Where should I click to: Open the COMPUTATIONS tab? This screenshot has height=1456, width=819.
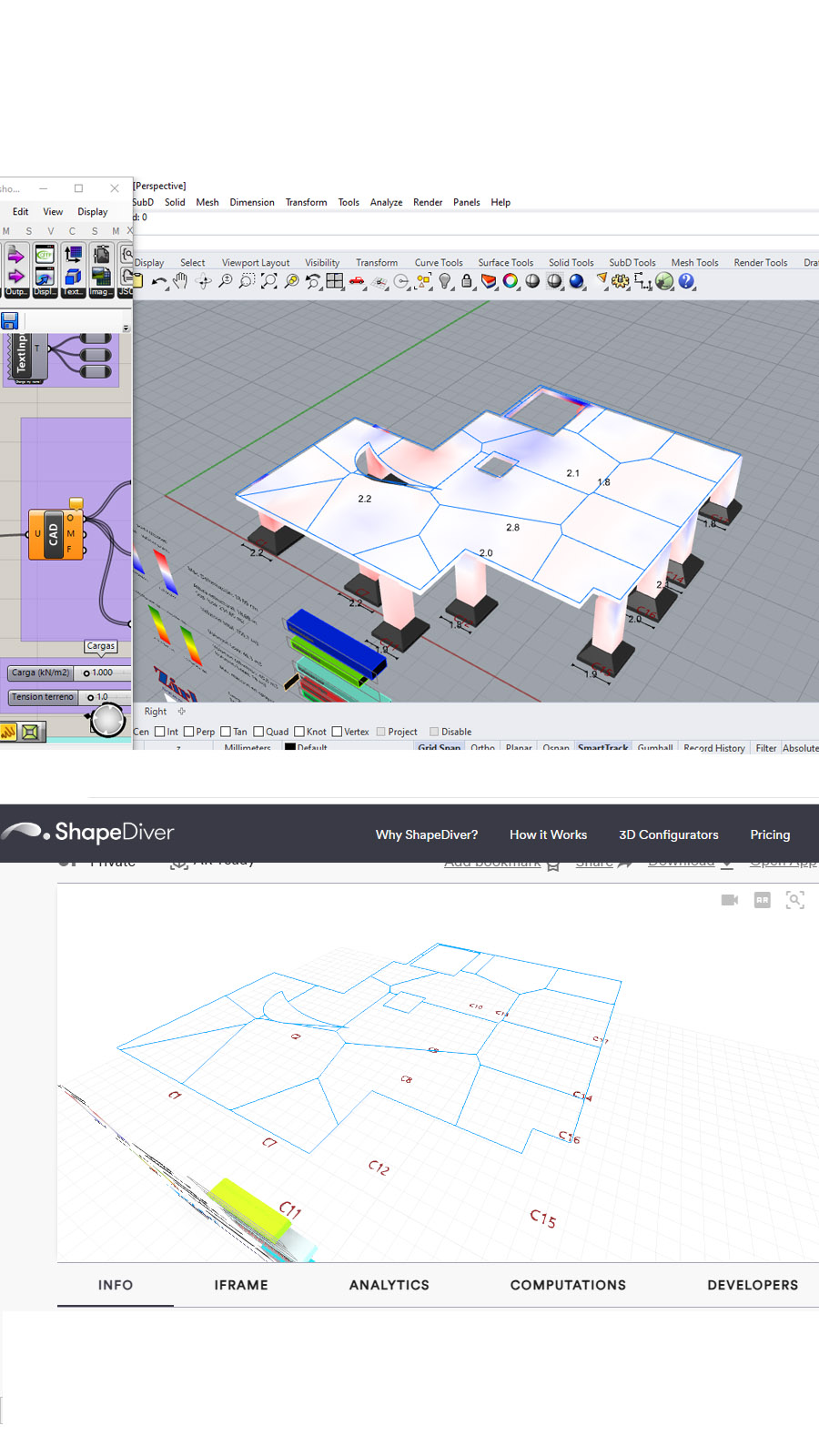click(x=568, y=1285)
